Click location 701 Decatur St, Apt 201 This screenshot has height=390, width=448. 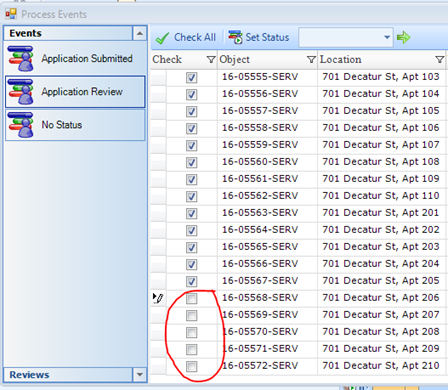[381, 213]
